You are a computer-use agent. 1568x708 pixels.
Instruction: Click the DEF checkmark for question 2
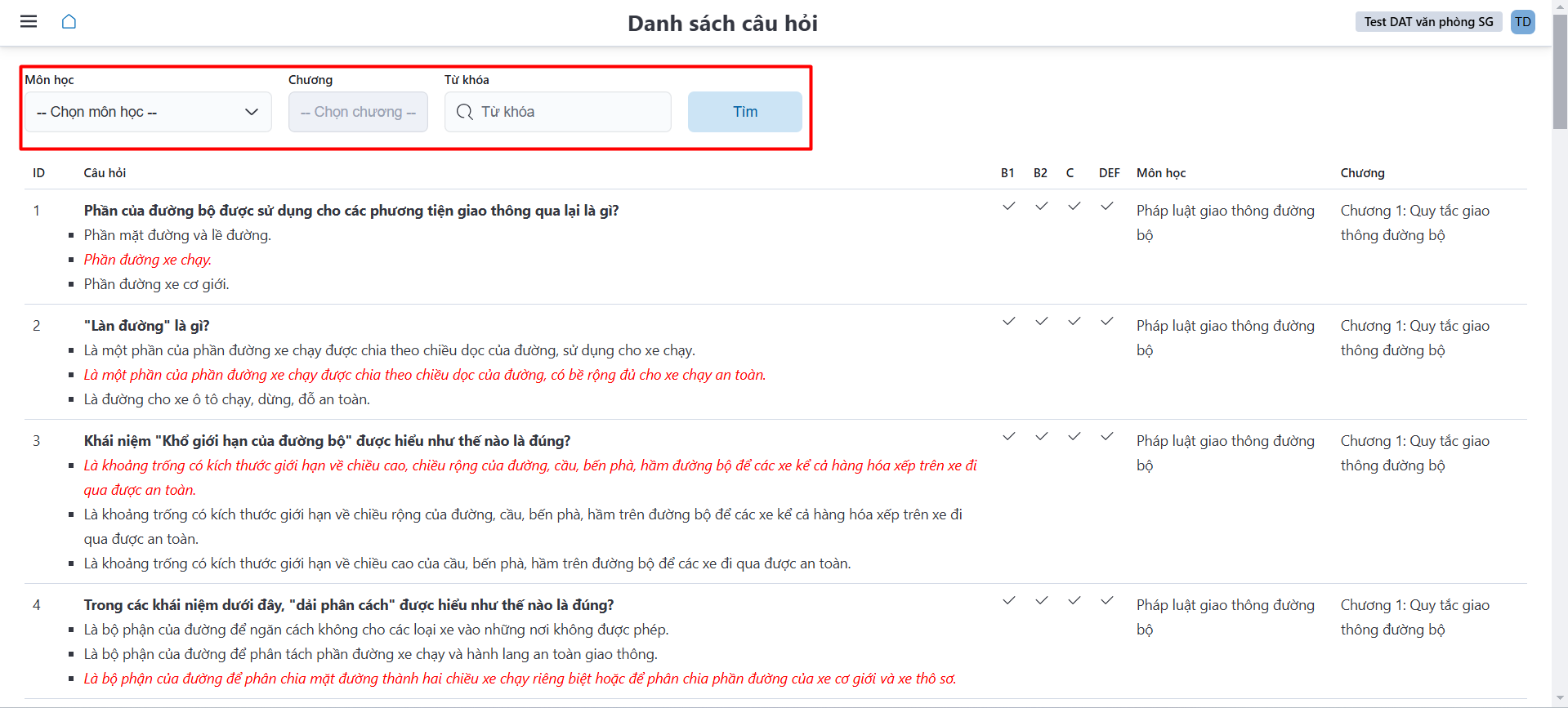(x=1106, y=322)
